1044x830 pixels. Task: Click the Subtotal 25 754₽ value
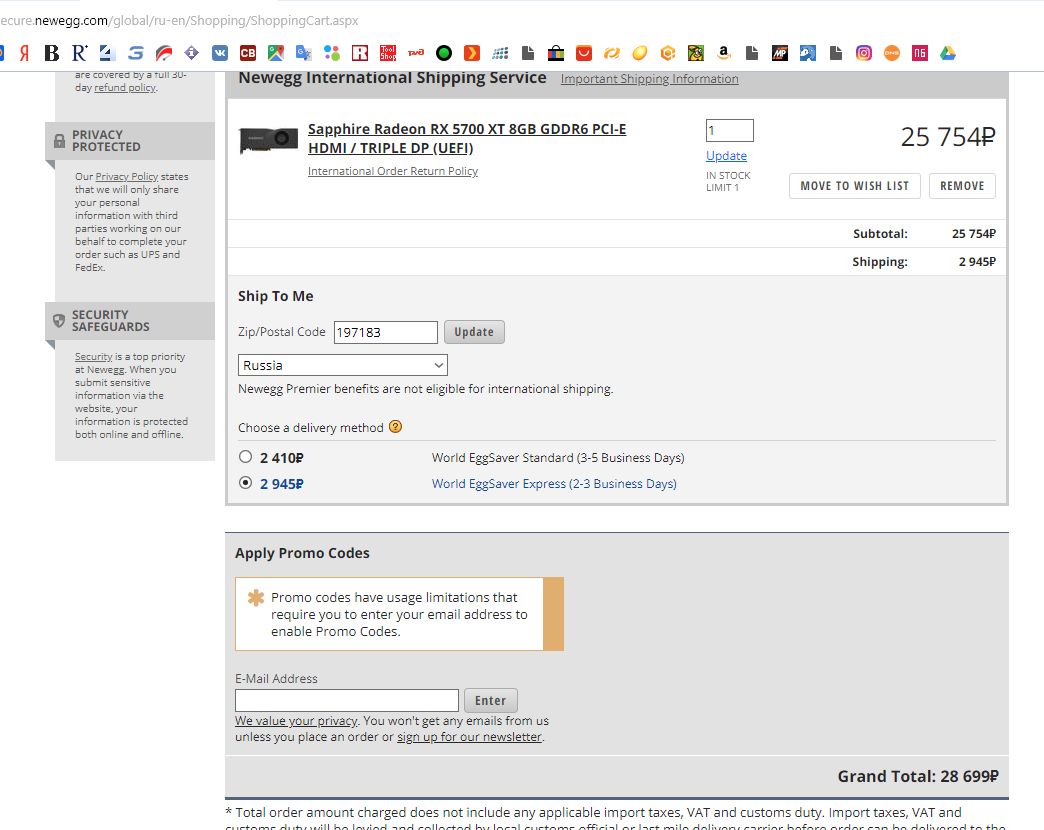coord(973,234)
